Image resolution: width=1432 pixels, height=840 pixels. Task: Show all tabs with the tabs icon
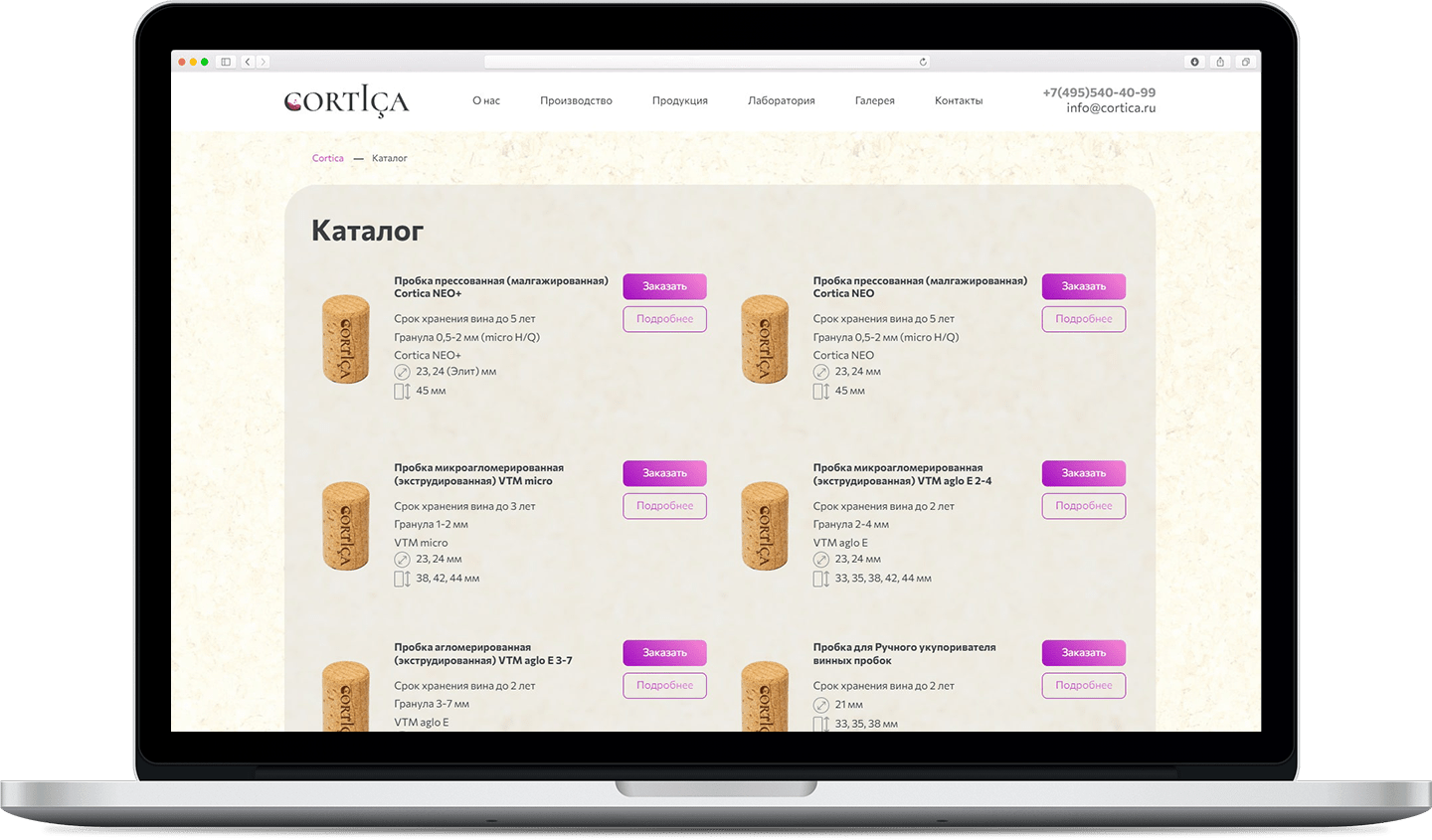click(x=1245, y=62)
